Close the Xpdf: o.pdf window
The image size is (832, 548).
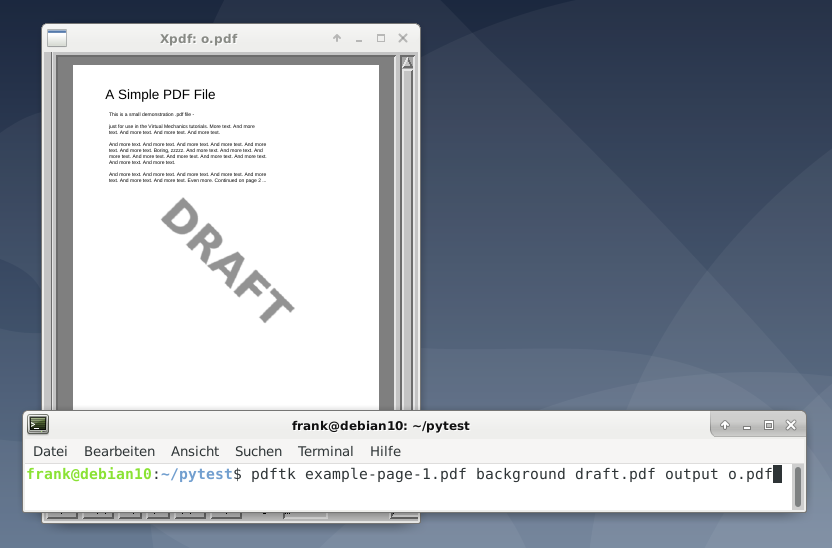click(x=403, y=38)
